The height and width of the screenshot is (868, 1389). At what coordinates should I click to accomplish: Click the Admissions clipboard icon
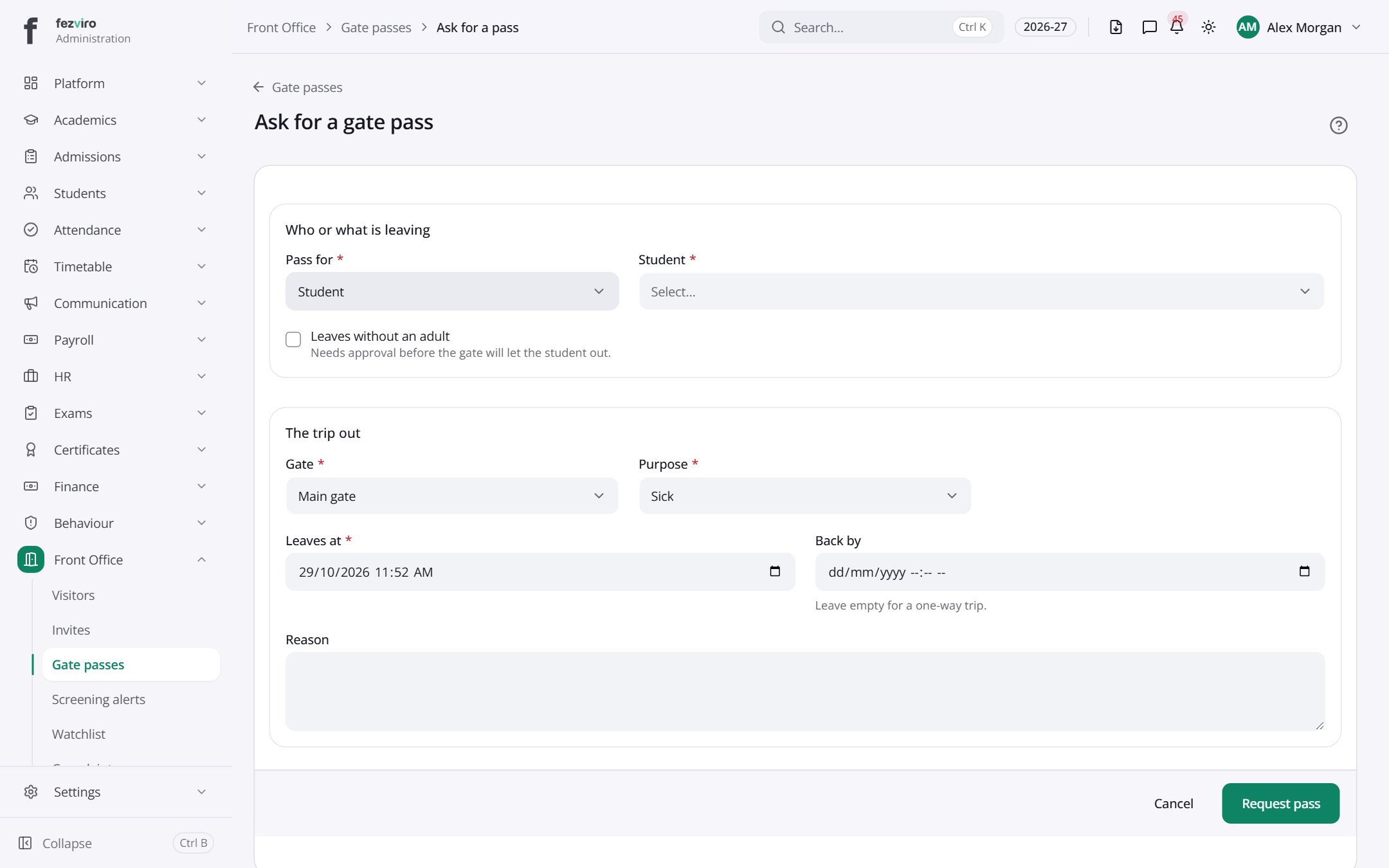31,156
